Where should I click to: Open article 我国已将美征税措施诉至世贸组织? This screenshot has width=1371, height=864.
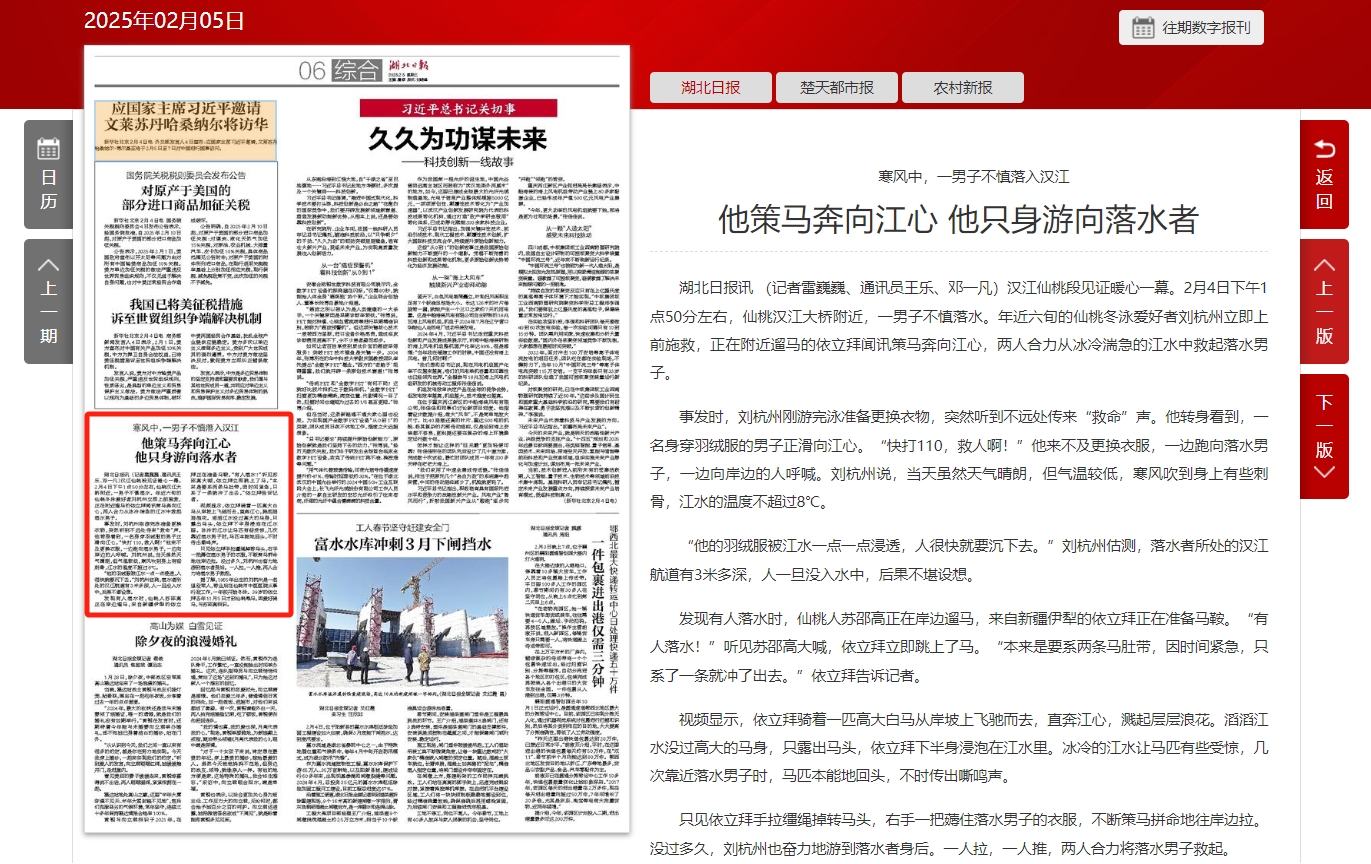pos(188,311)
